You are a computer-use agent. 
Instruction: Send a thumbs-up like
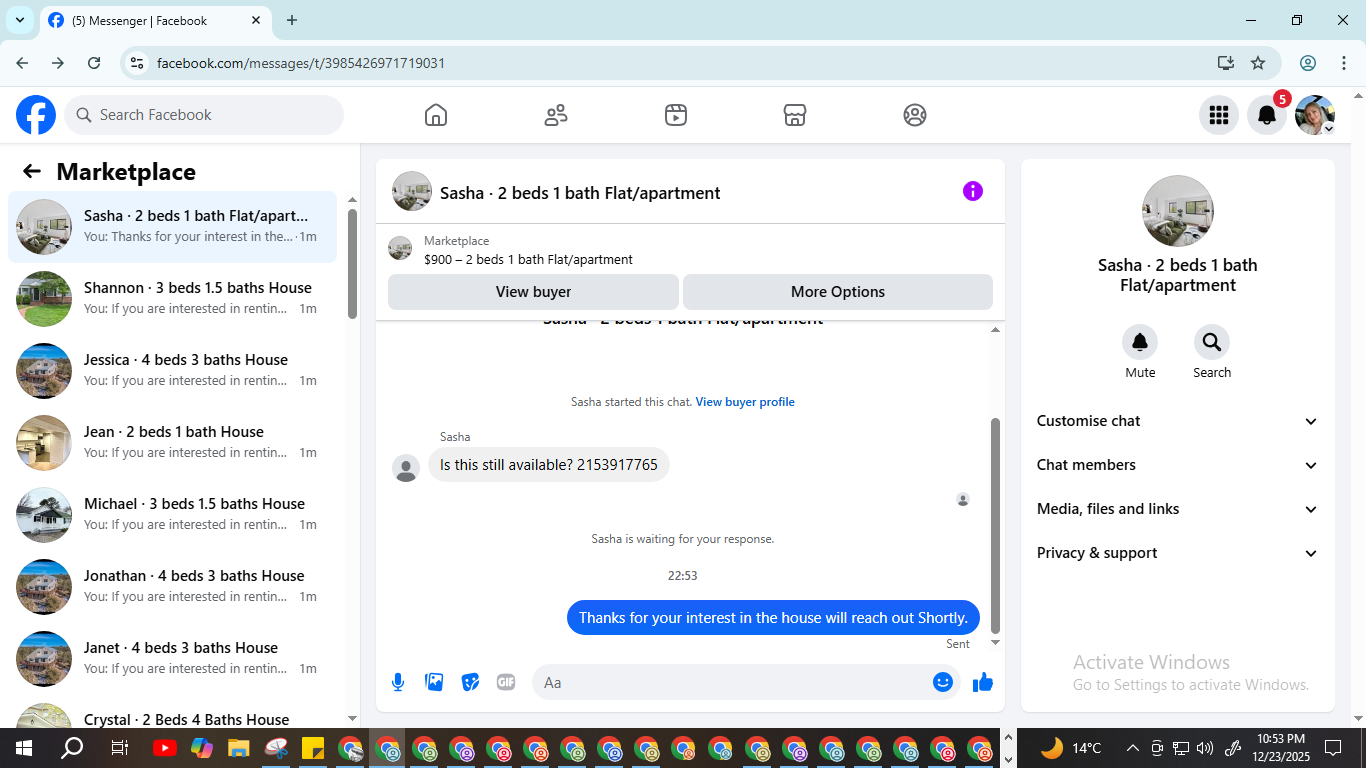[x=983, y=682]
